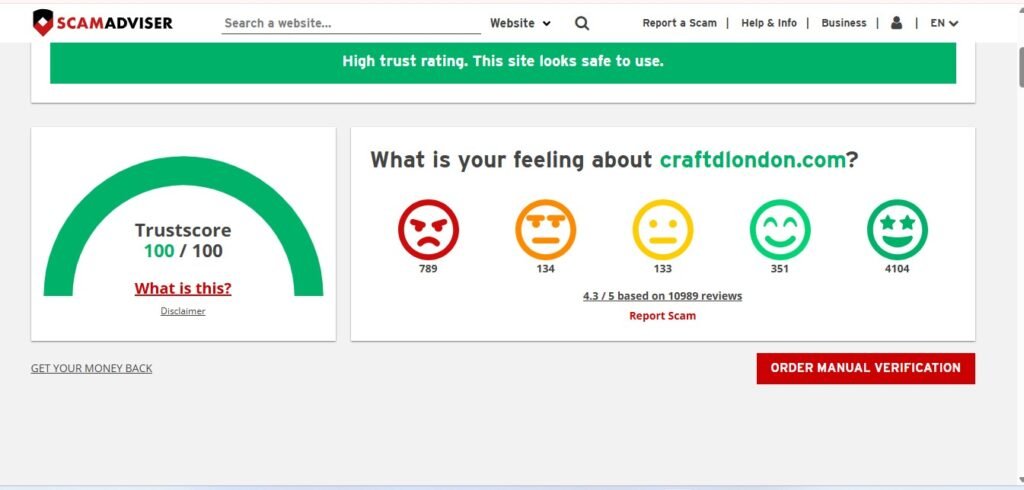Open Report a Scam menu item

[x=679, y=23]
